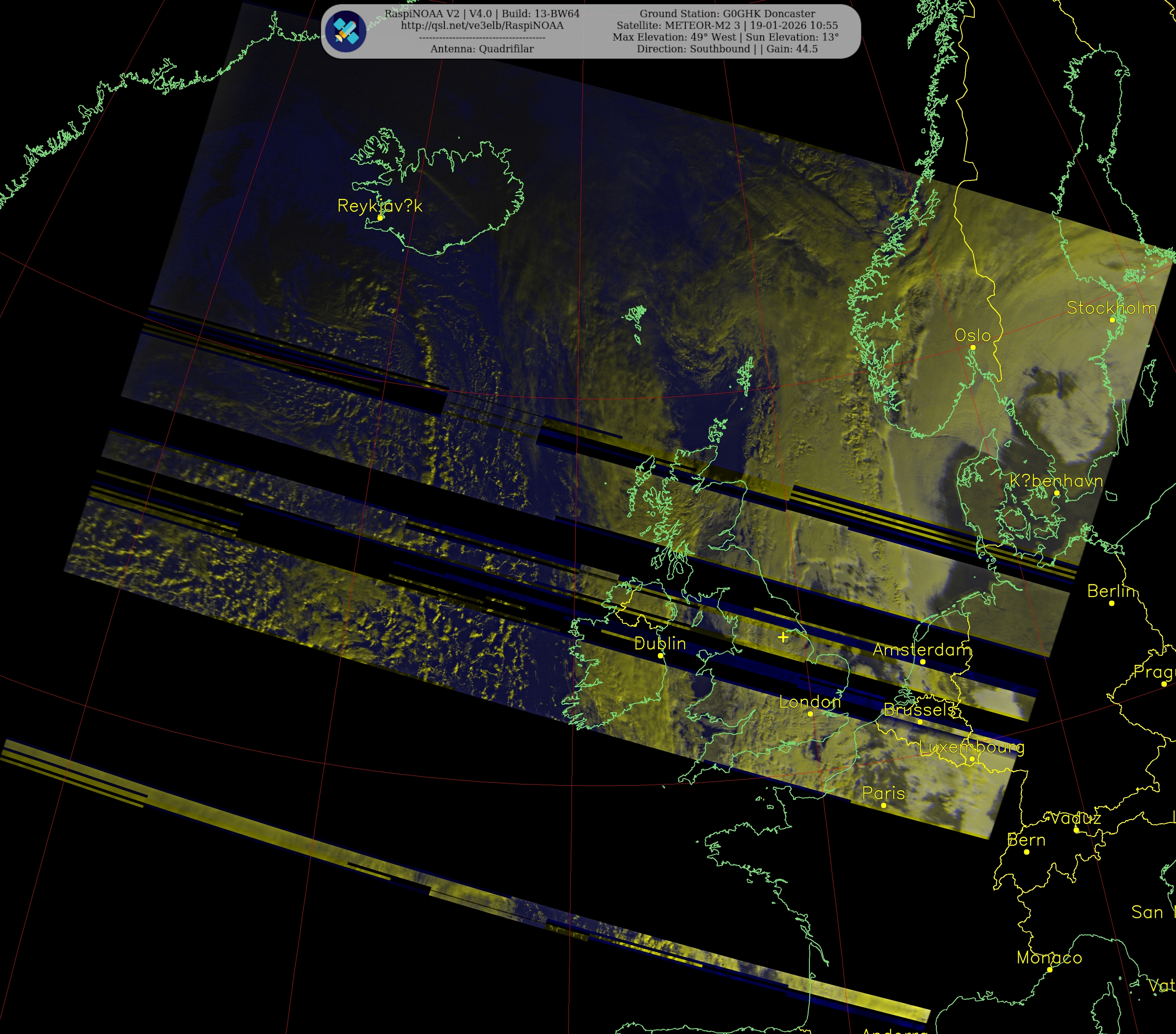This screenshot has height=1034, width=1176.
Task: Click the Amsterdam city marker dot
Action: (x=923, y=662)
